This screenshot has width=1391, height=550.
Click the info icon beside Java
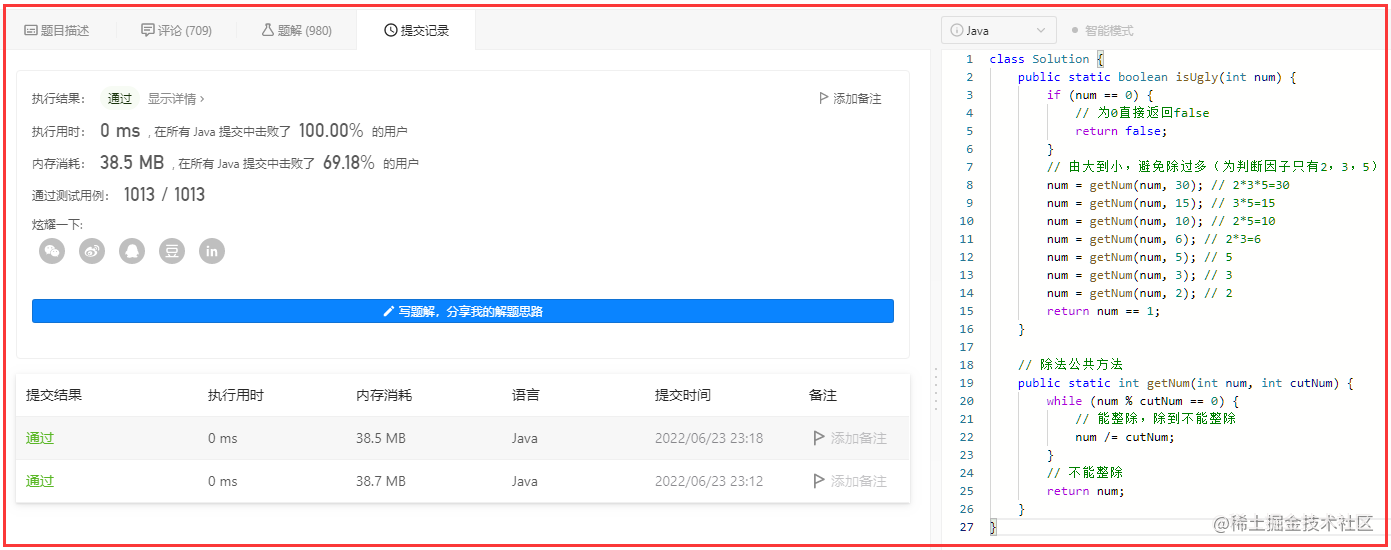[957, 31]
